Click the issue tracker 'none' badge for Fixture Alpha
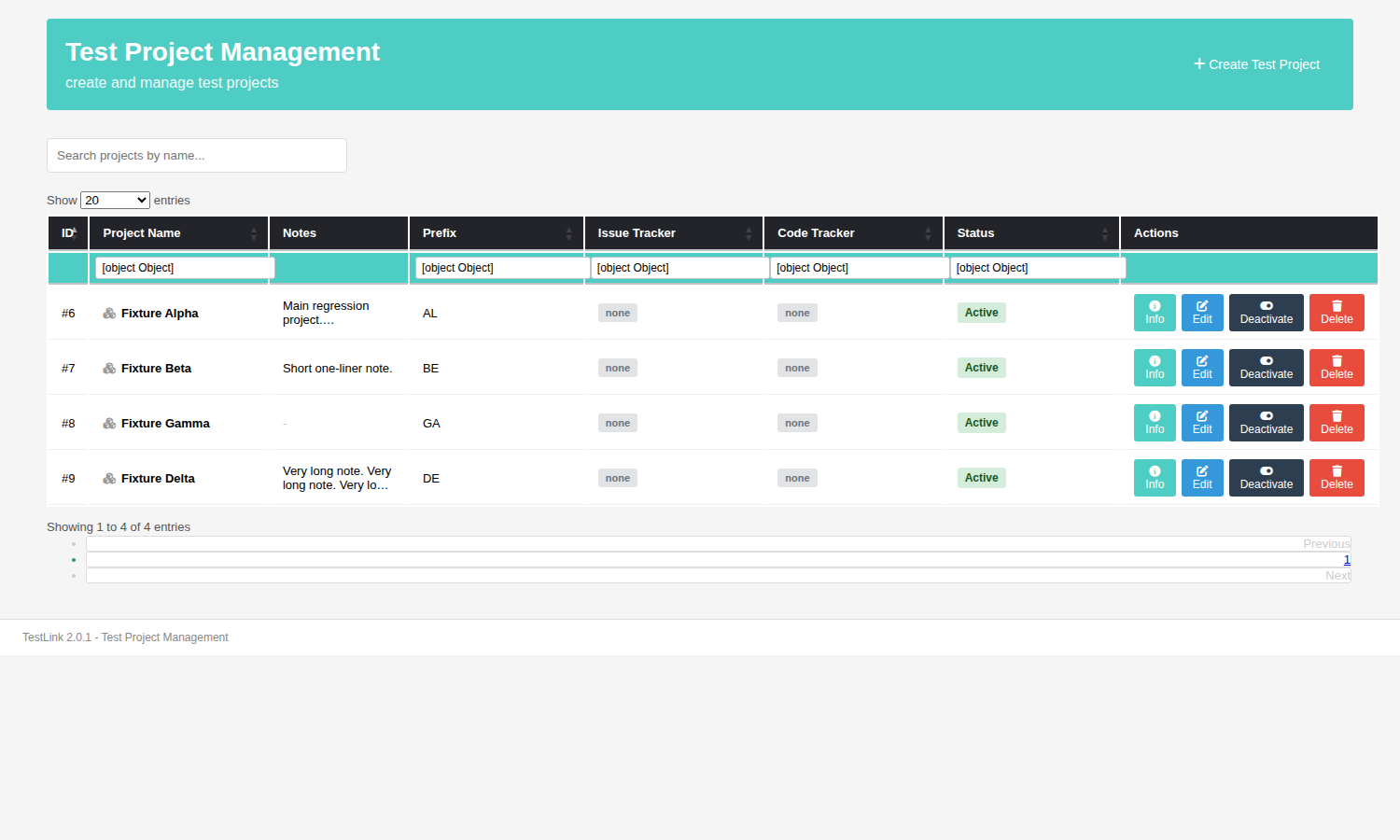The width and height of the screenshot is (1400, 840). click(x=618, y=313)
